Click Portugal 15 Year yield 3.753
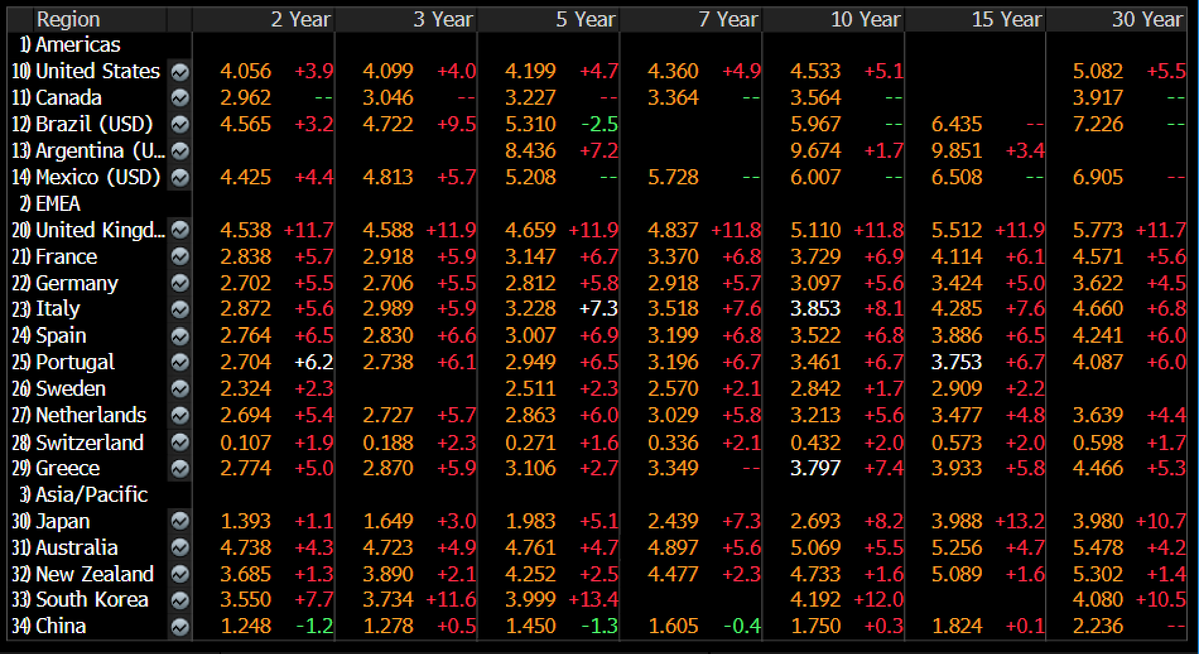 957,363
